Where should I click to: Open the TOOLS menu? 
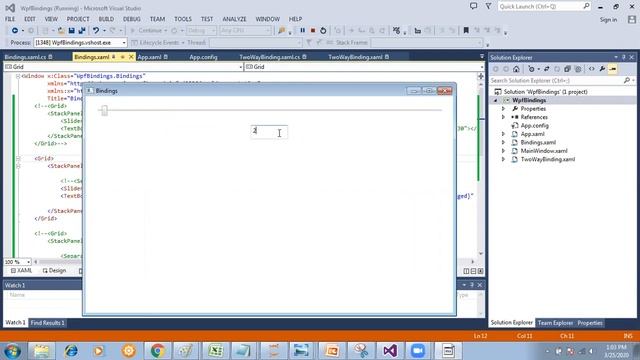182,19
